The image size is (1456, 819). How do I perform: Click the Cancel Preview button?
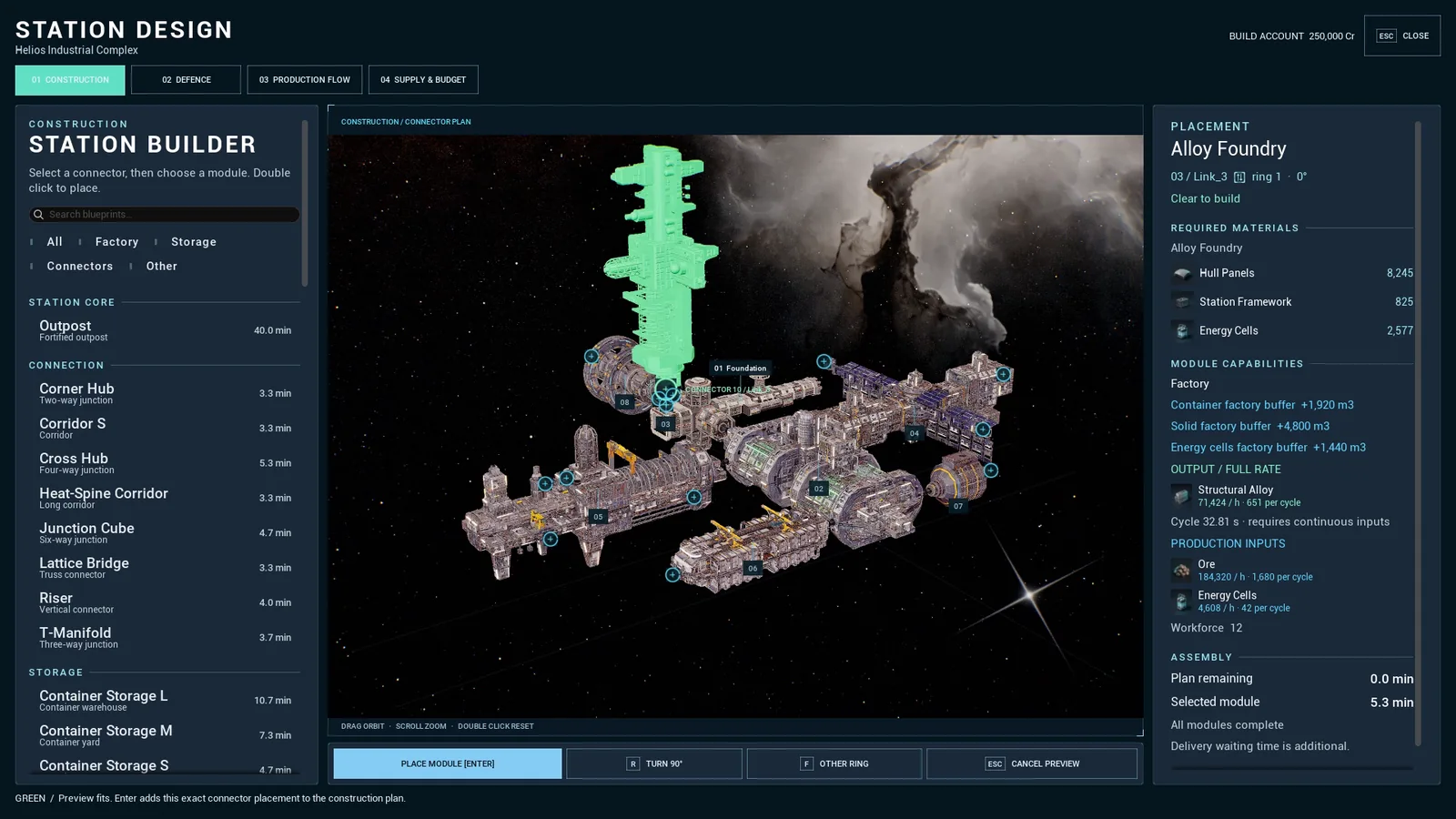pos(1032,764)
